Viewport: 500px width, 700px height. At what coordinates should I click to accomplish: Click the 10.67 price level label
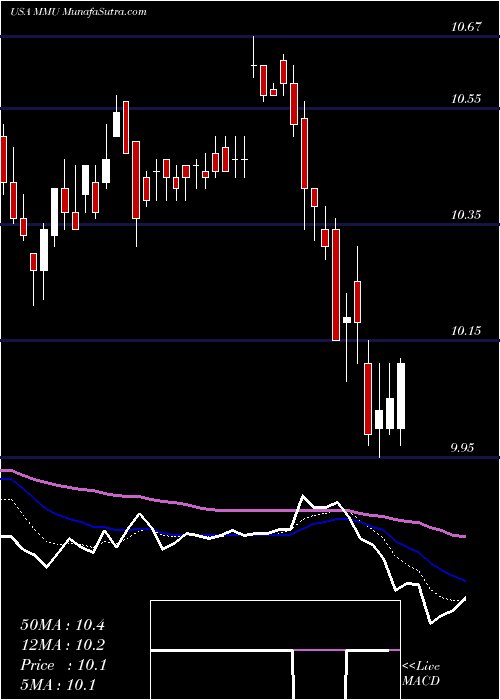pos(466,27)
